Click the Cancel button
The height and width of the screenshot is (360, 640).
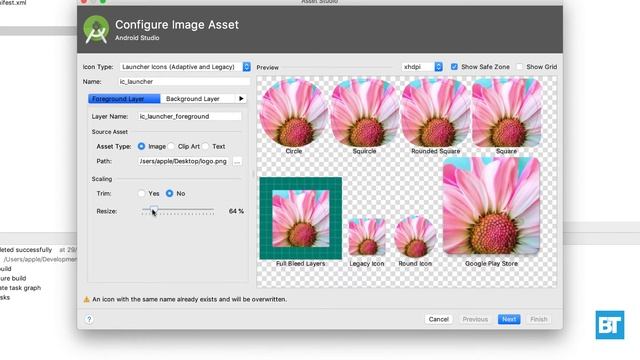pyautogui.click(x=438, y=319)
